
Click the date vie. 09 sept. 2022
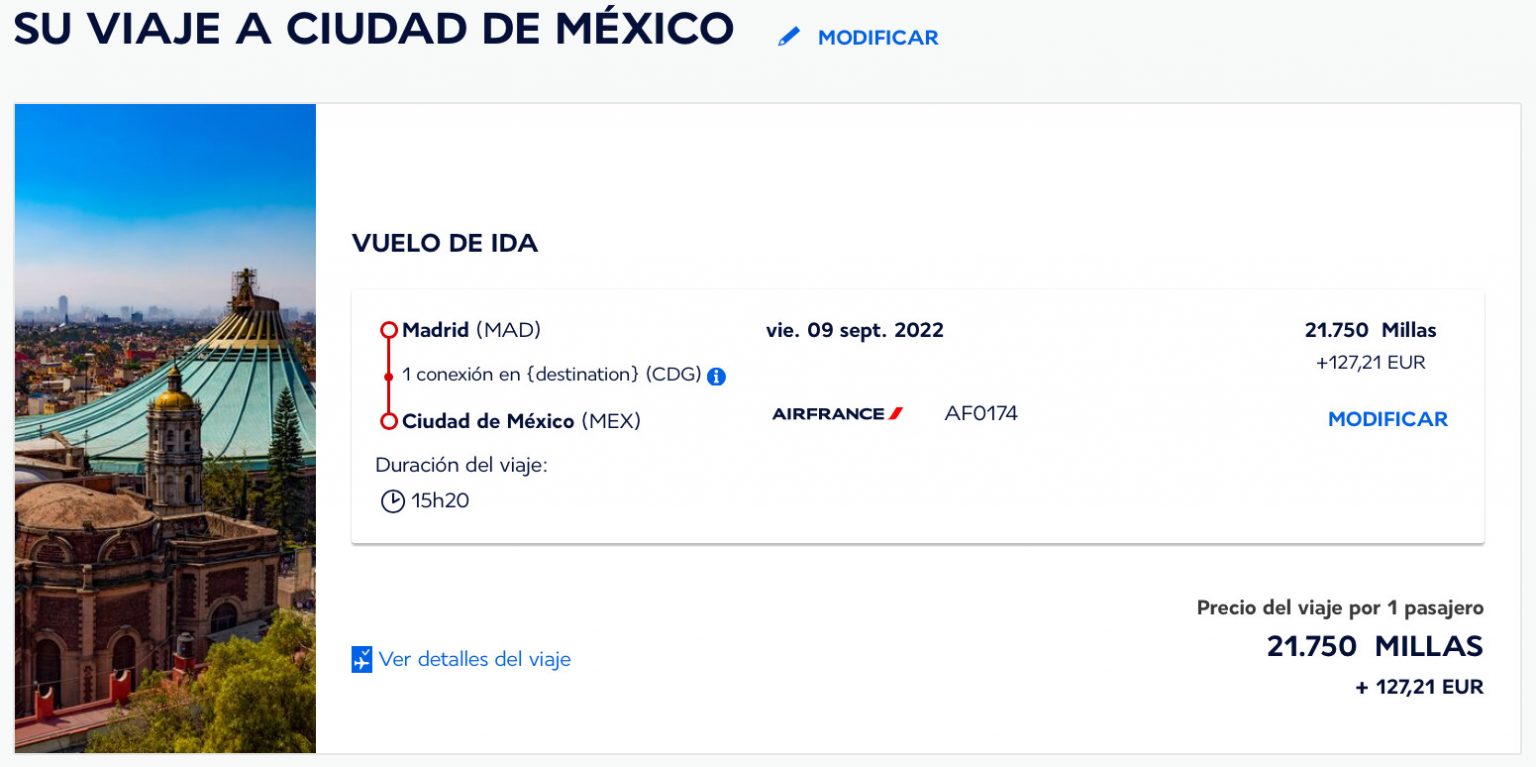(855, 331)
